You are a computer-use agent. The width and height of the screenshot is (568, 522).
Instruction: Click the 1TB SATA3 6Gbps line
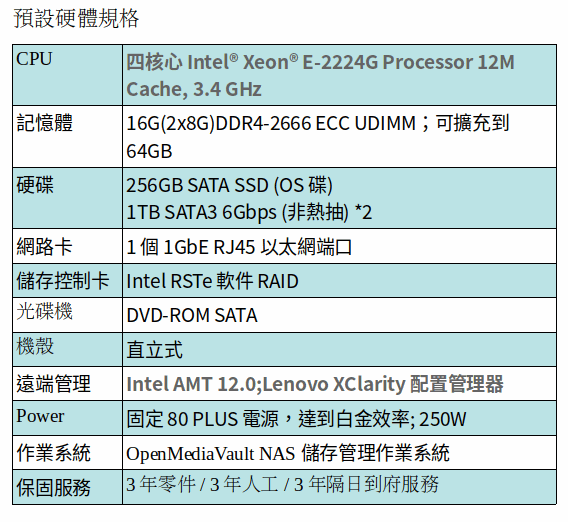(x=249, y=212)
